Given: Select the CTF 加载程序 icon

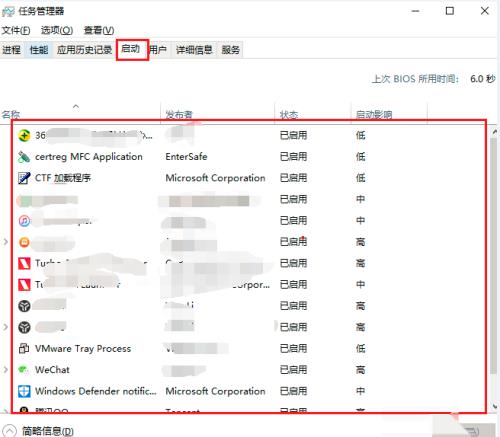Looking at the screenshot, I should 24,178.
